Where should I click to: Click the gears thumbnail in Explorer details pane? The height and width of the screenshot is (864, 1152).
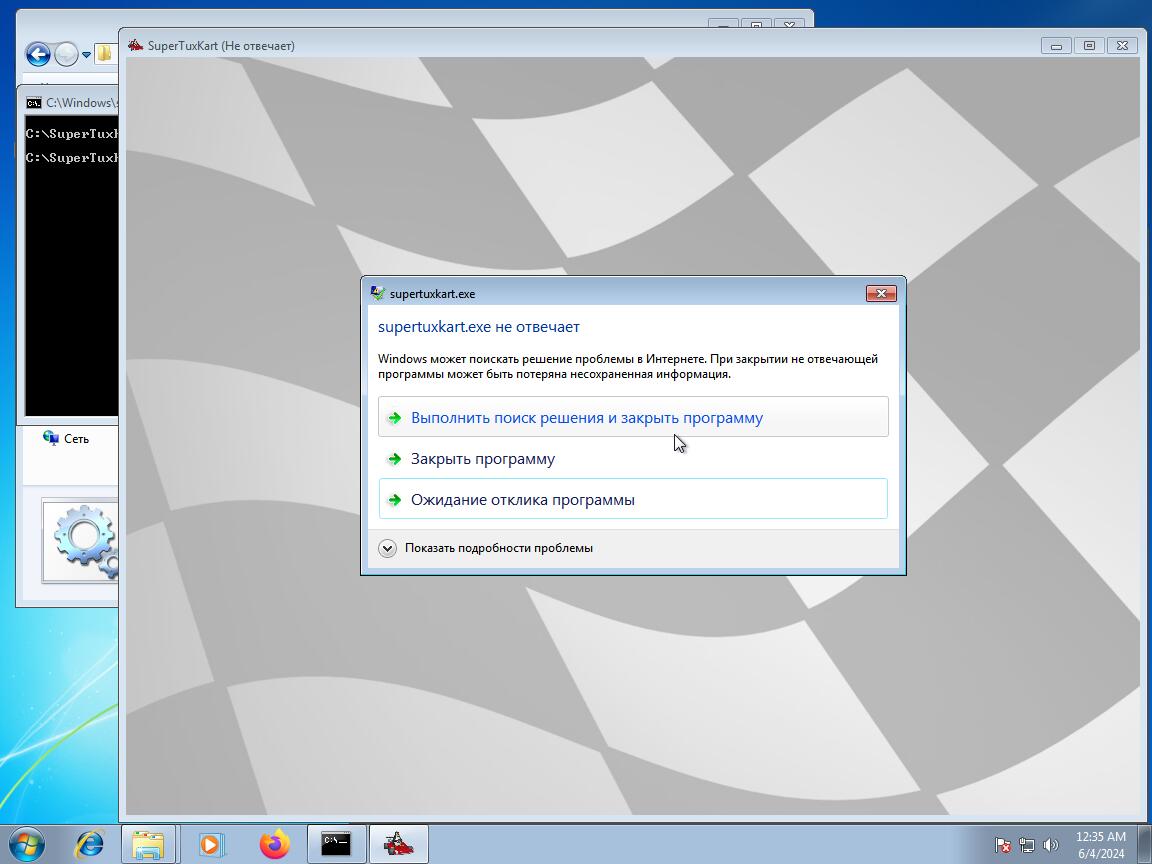click(81, 541)
